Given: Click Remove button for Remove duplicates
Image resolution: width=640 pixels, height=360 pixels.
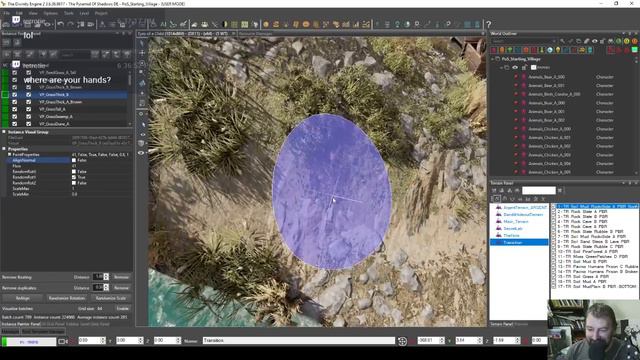Looking at the screenshot, I should (121, 288).
